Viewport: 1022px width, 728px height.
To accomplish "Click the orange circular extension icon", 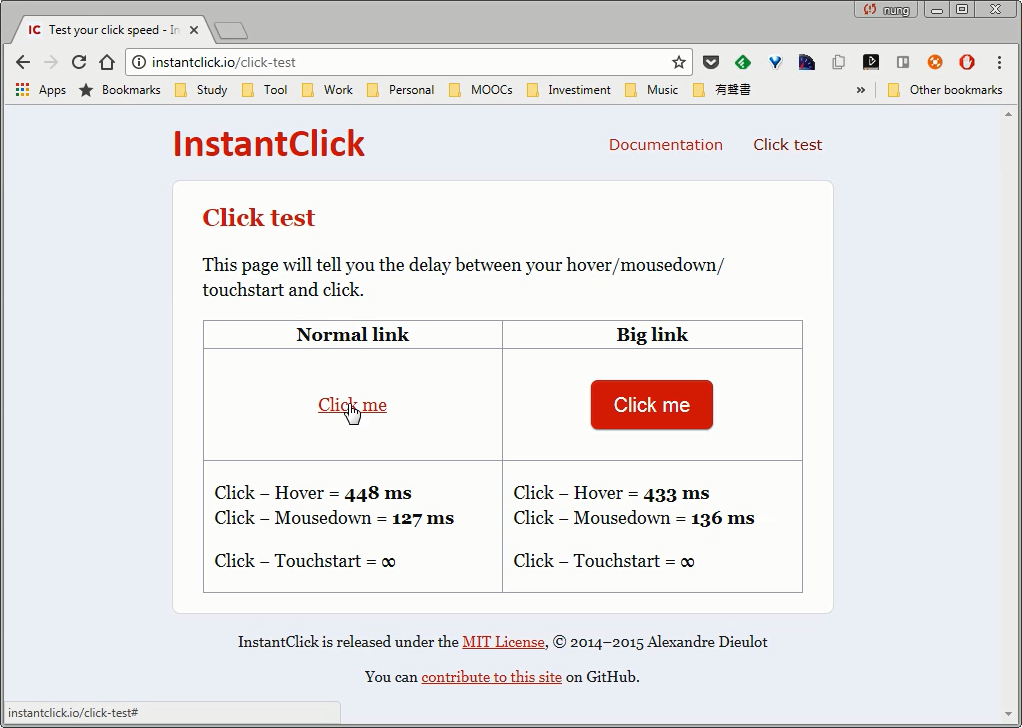I will coord(935,63).
